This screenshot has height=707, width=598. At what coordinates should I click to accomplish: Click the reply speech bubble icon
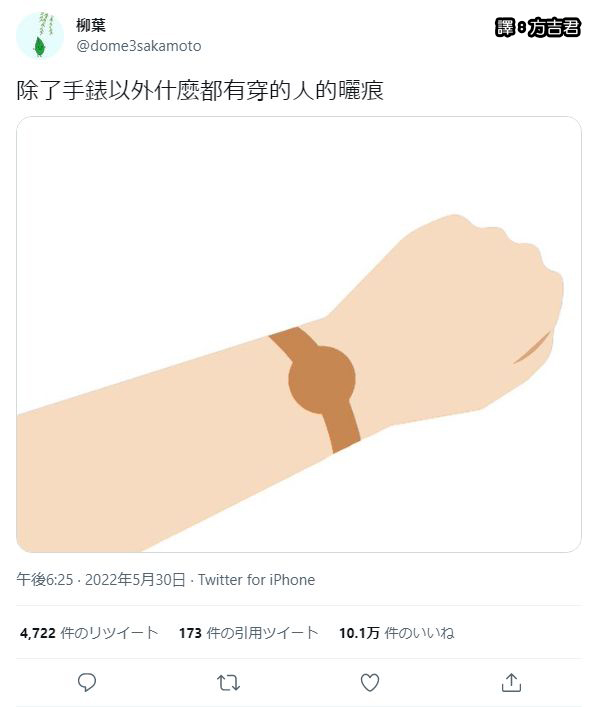click(x=87, y=682)
